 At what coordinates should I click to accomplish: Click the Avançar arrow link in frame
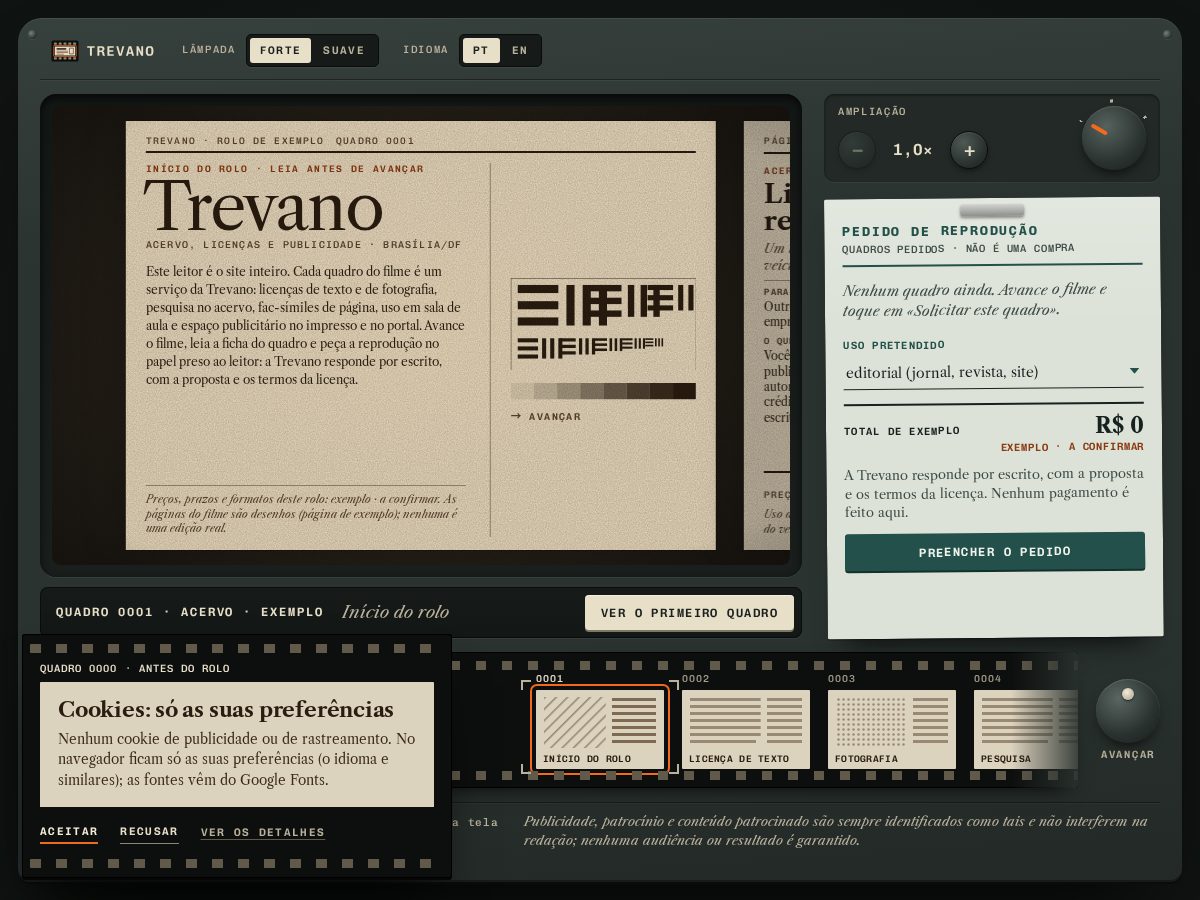[545, 416]
